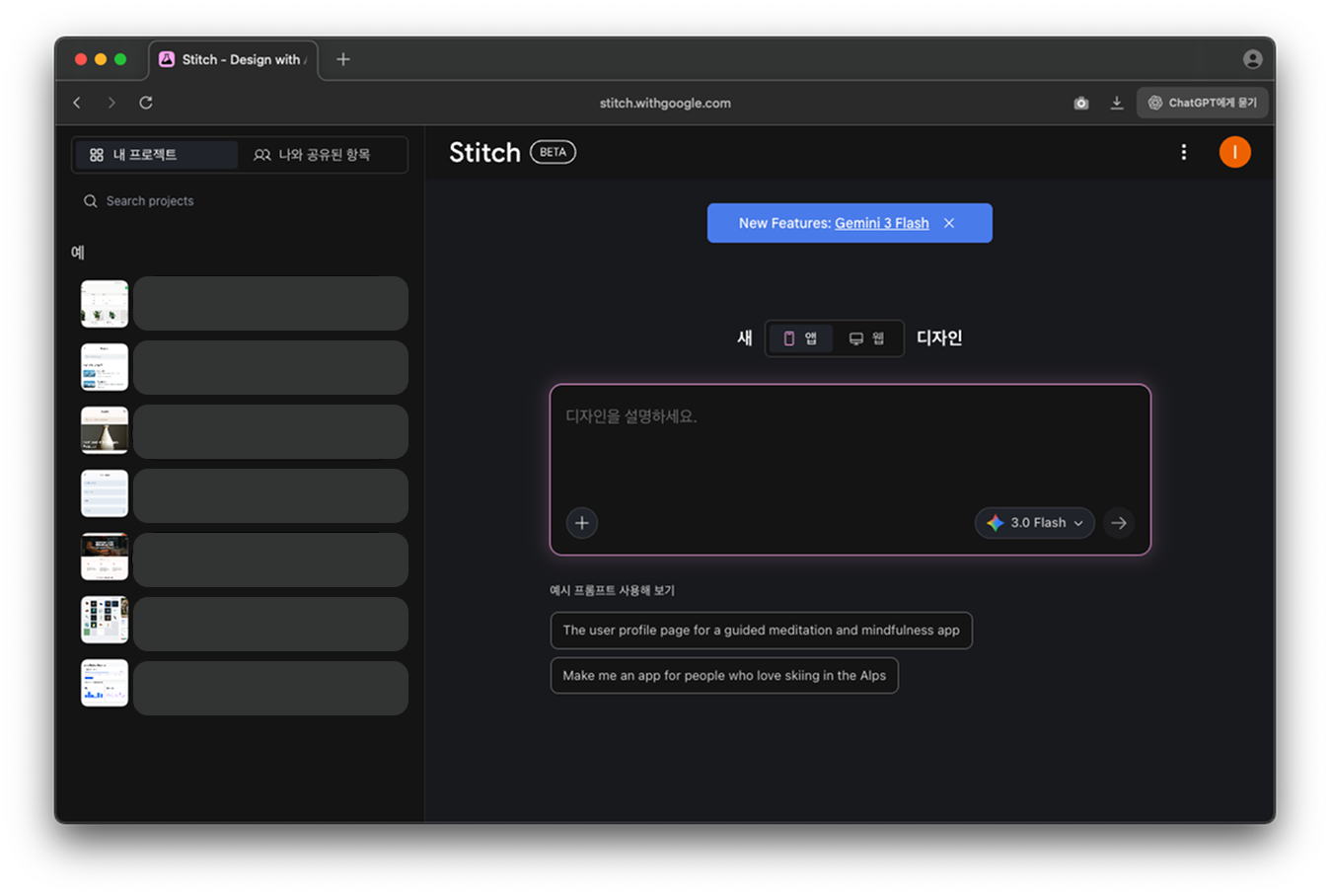
Task: Focus the Search projects field
Action: [240, 201]
